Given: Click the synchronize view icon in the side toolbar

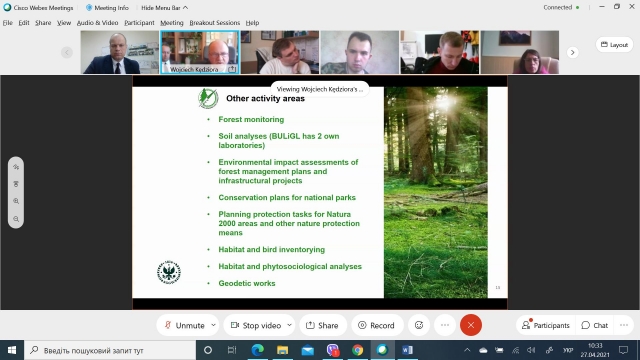Looking at the screenshot, I should click(x=16, y=184).
